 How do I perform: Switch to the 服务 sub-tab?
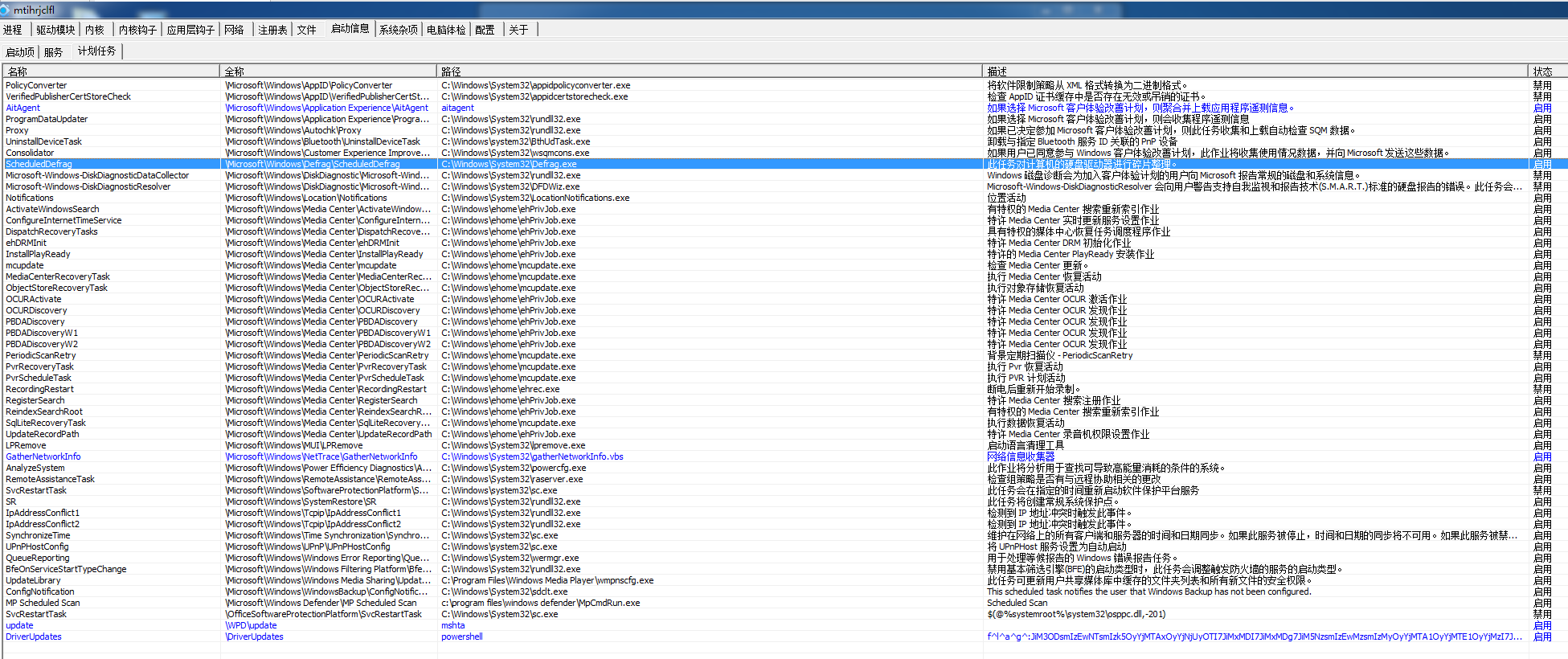53,52
